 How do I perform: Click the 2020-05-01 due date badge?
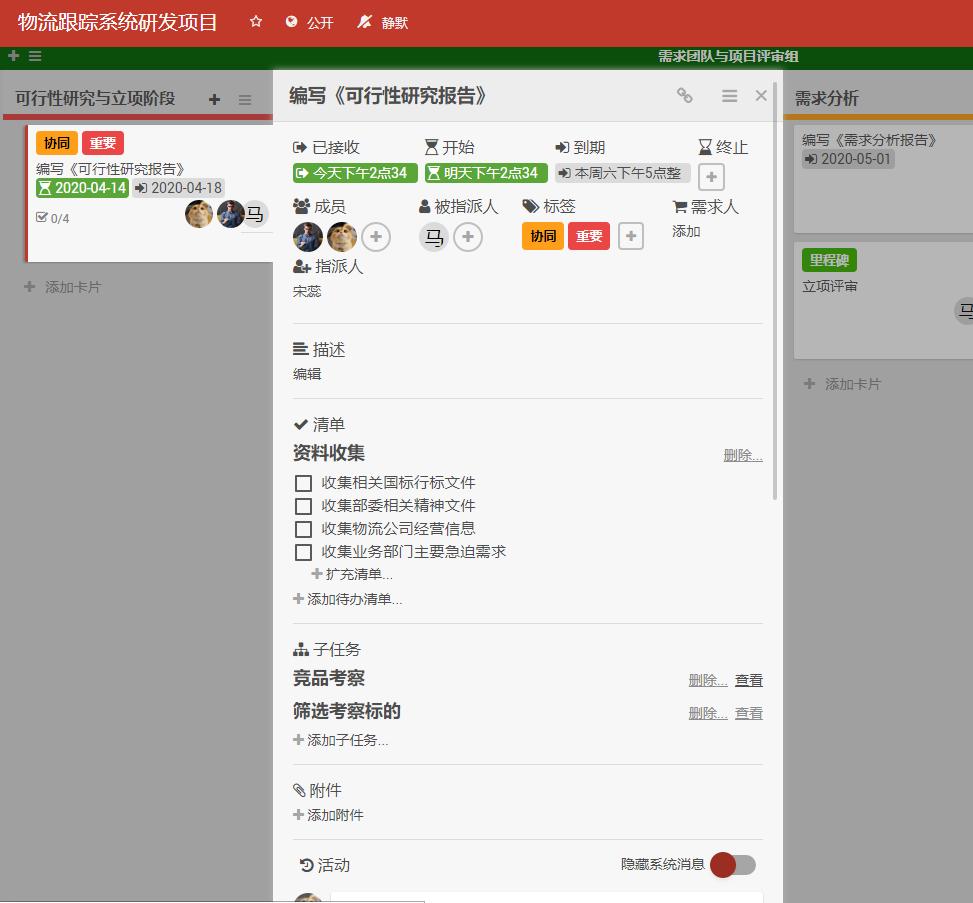(x=848, y=159)
